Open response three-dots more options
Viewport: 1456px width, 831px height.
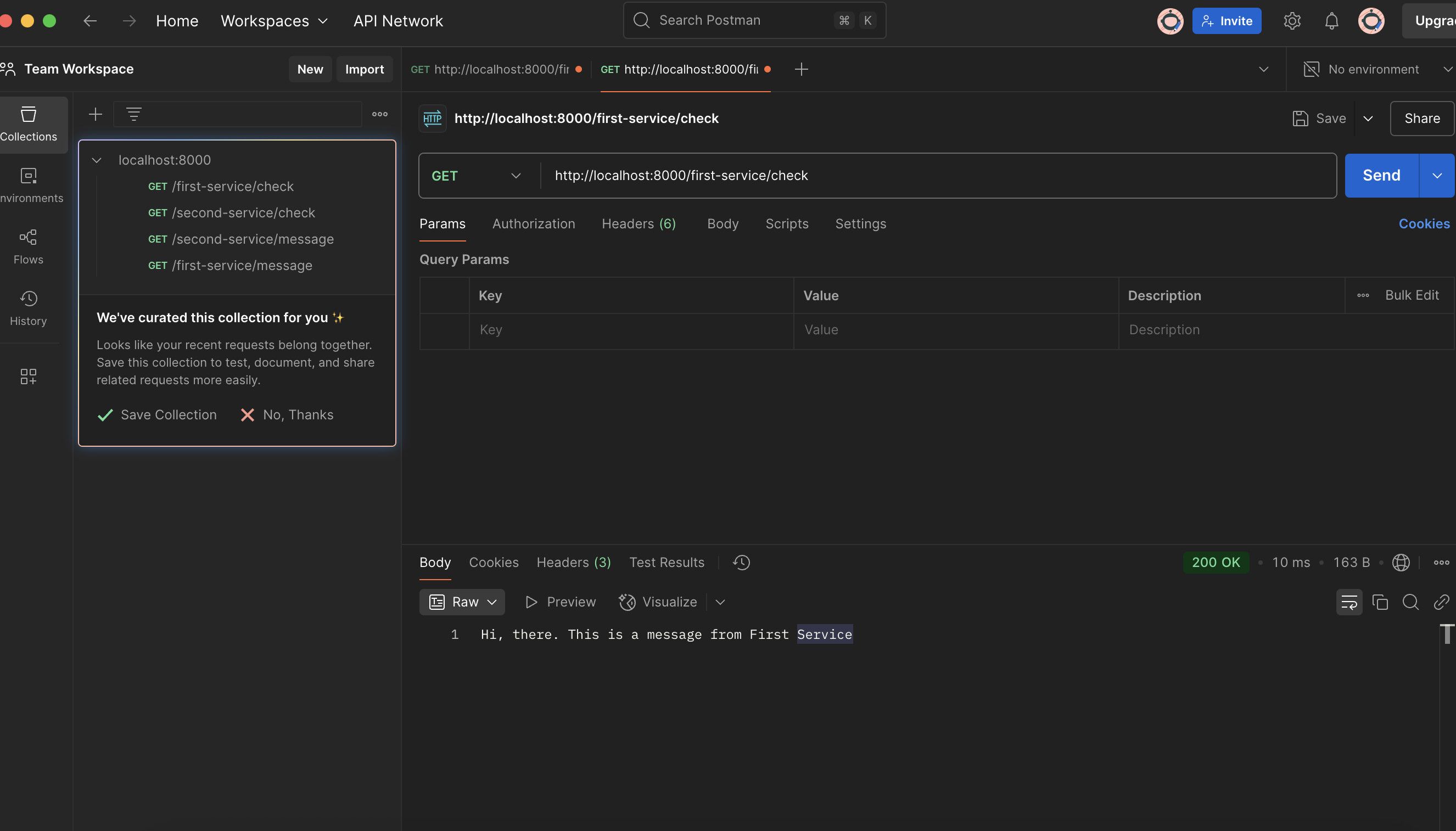(1441, 562)
